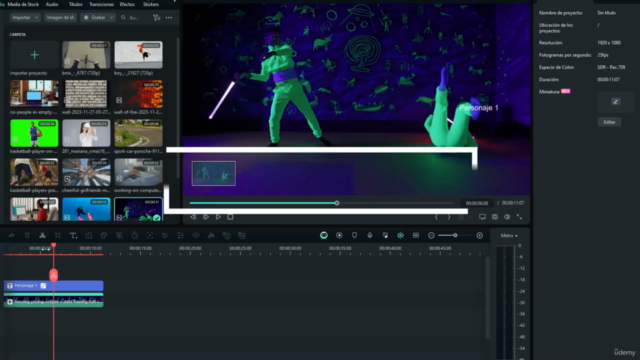Click the search magnifier icon in media panel
The image size is (640, 360).
click(x=123, y=18)
